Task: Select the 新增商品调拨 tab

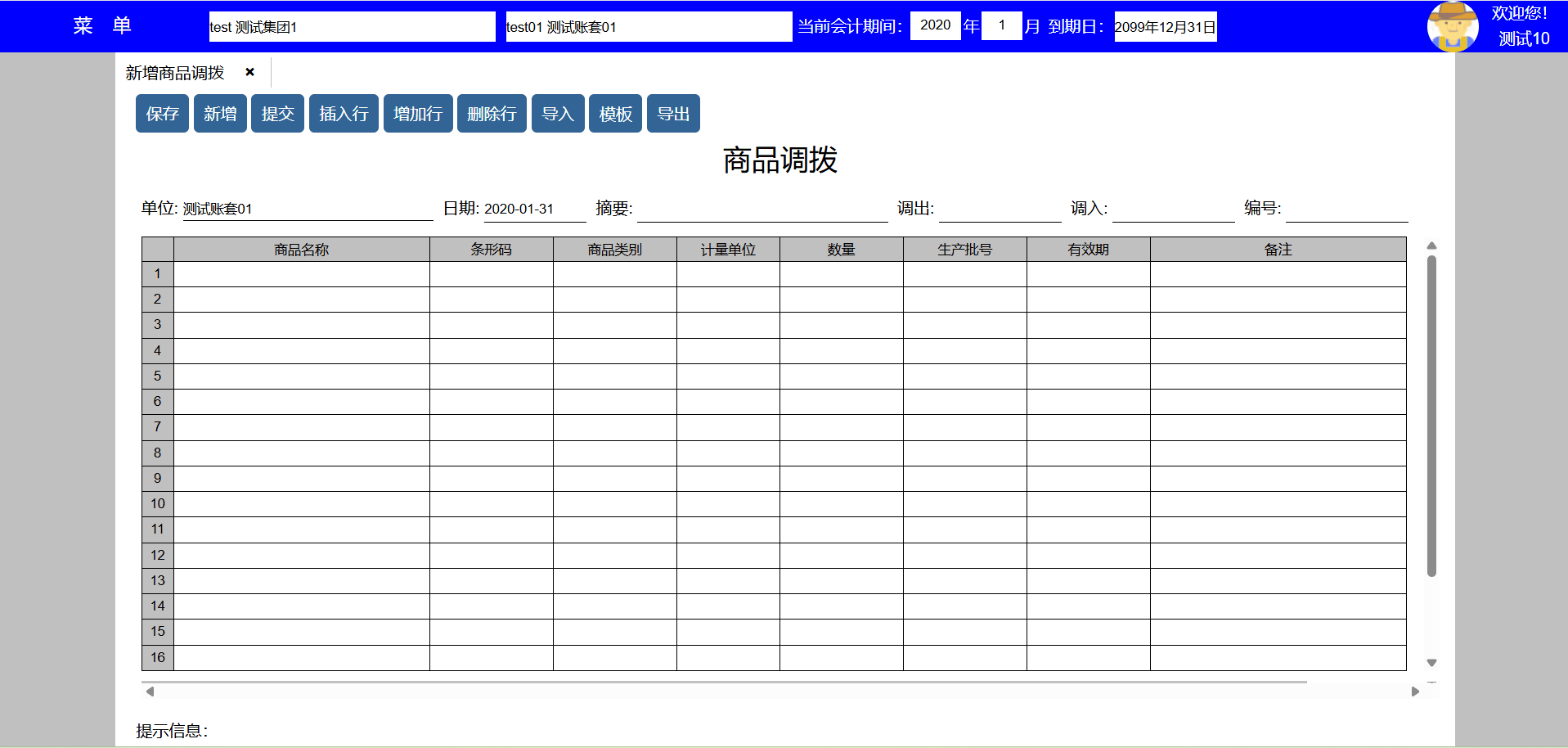Action: [175, 73]
